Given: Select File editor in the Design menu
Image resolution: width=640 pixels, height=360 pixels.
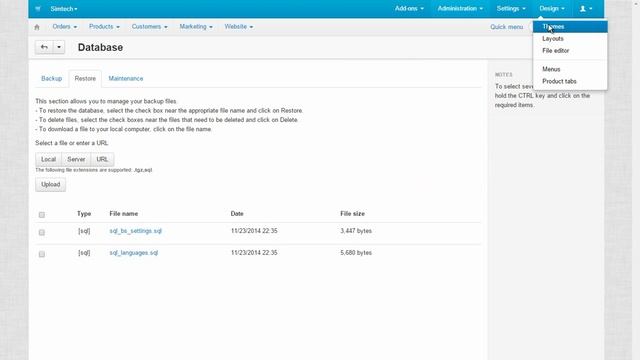Looking at the screenshot, I should click(570, 51).
